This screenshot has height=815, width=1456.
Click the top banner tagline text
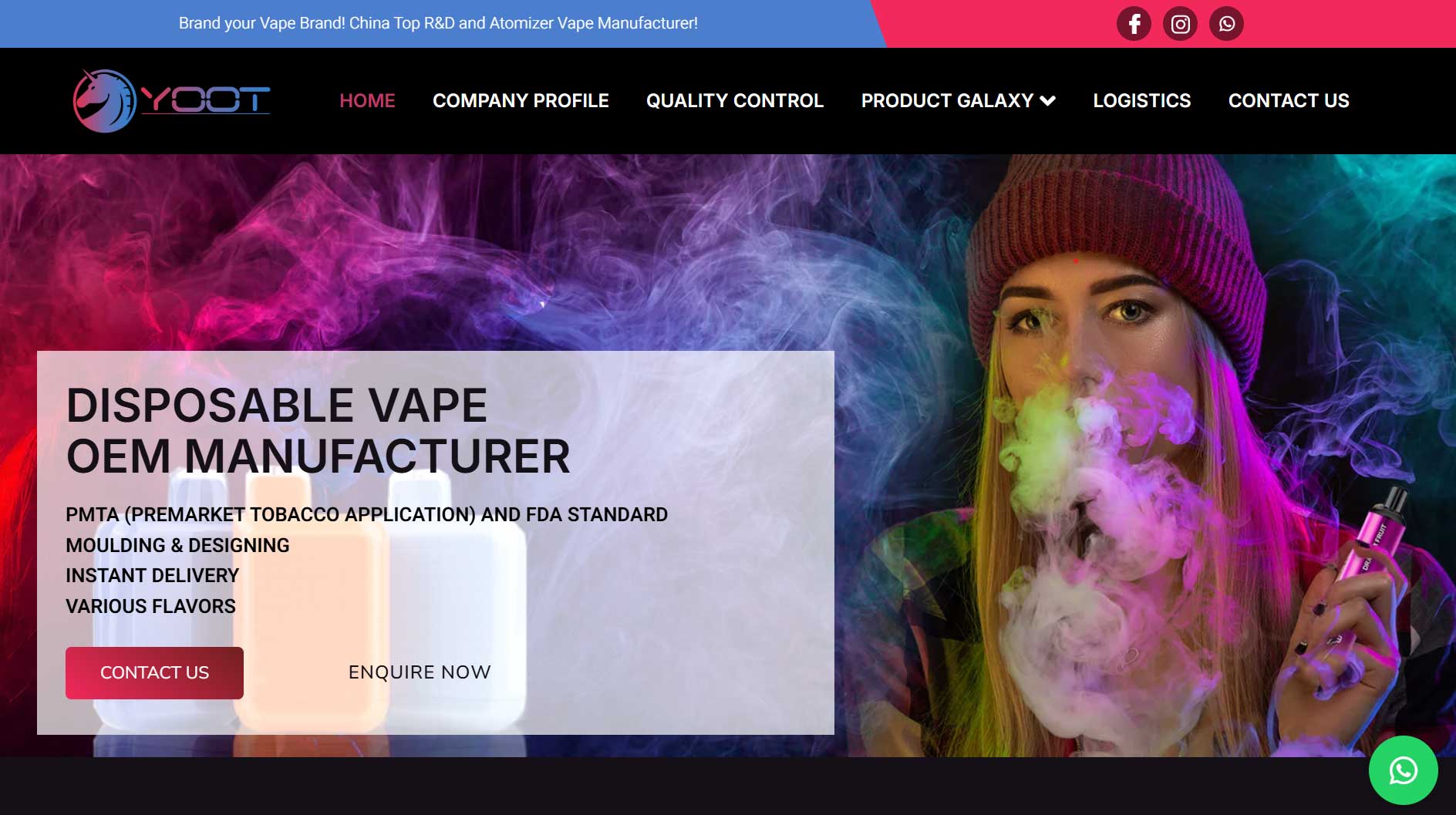click(438, 23)
